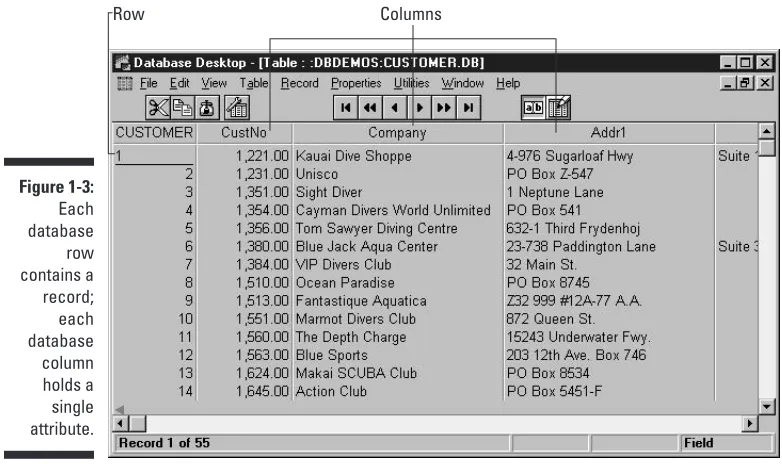
Task: Click the CustNo column header
Action: [x=244, y=133]
